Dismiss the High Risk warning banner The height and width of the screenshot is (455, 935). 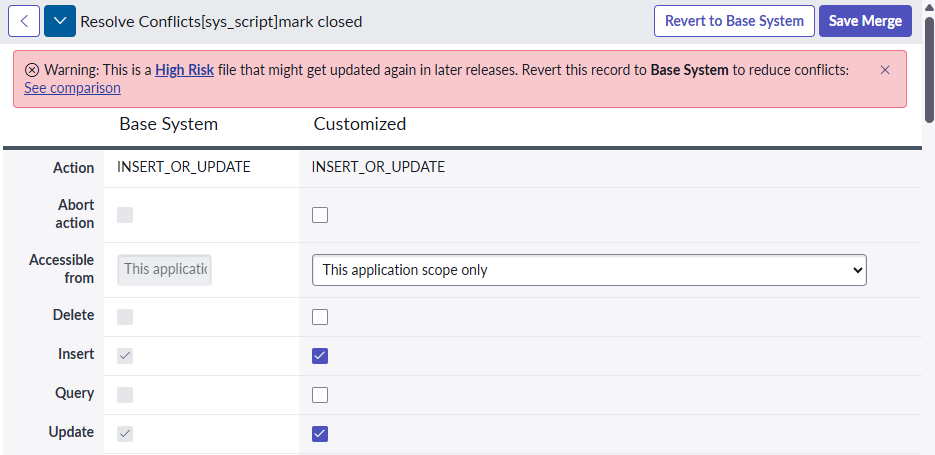885,70
